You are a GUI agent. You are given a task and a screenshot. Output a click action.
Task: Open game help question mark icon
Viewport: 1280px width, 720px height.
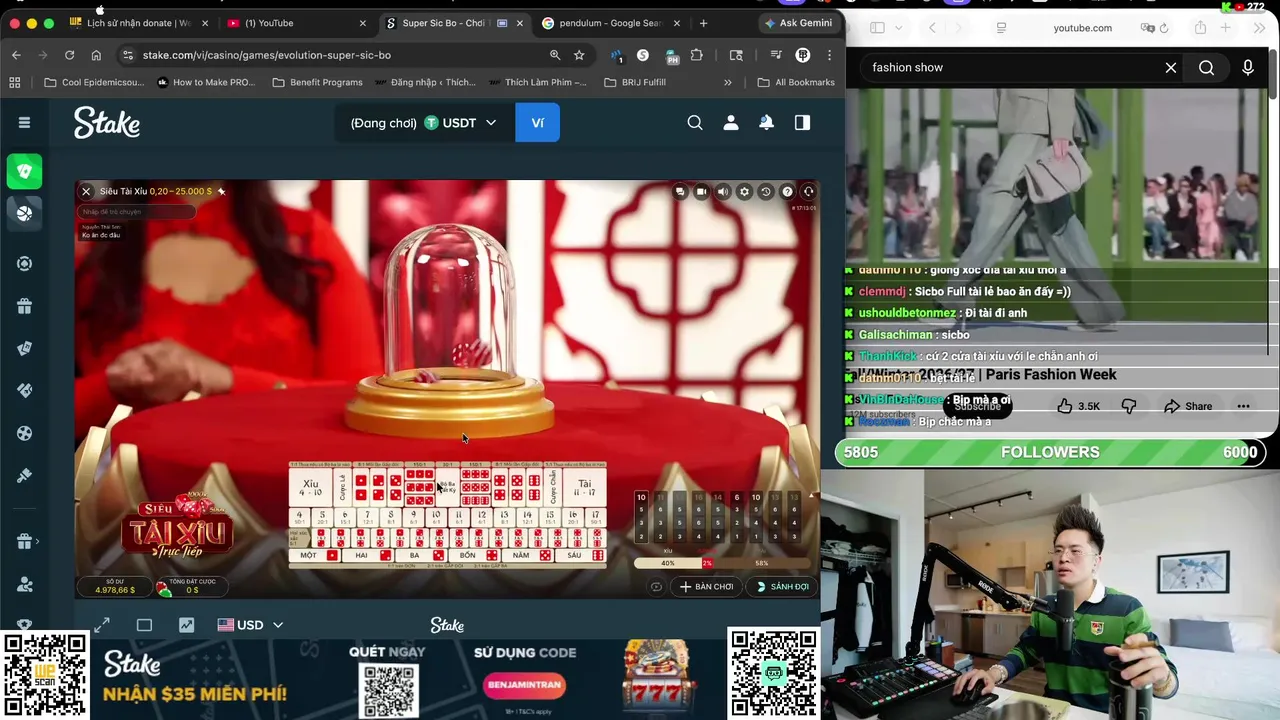787,192
